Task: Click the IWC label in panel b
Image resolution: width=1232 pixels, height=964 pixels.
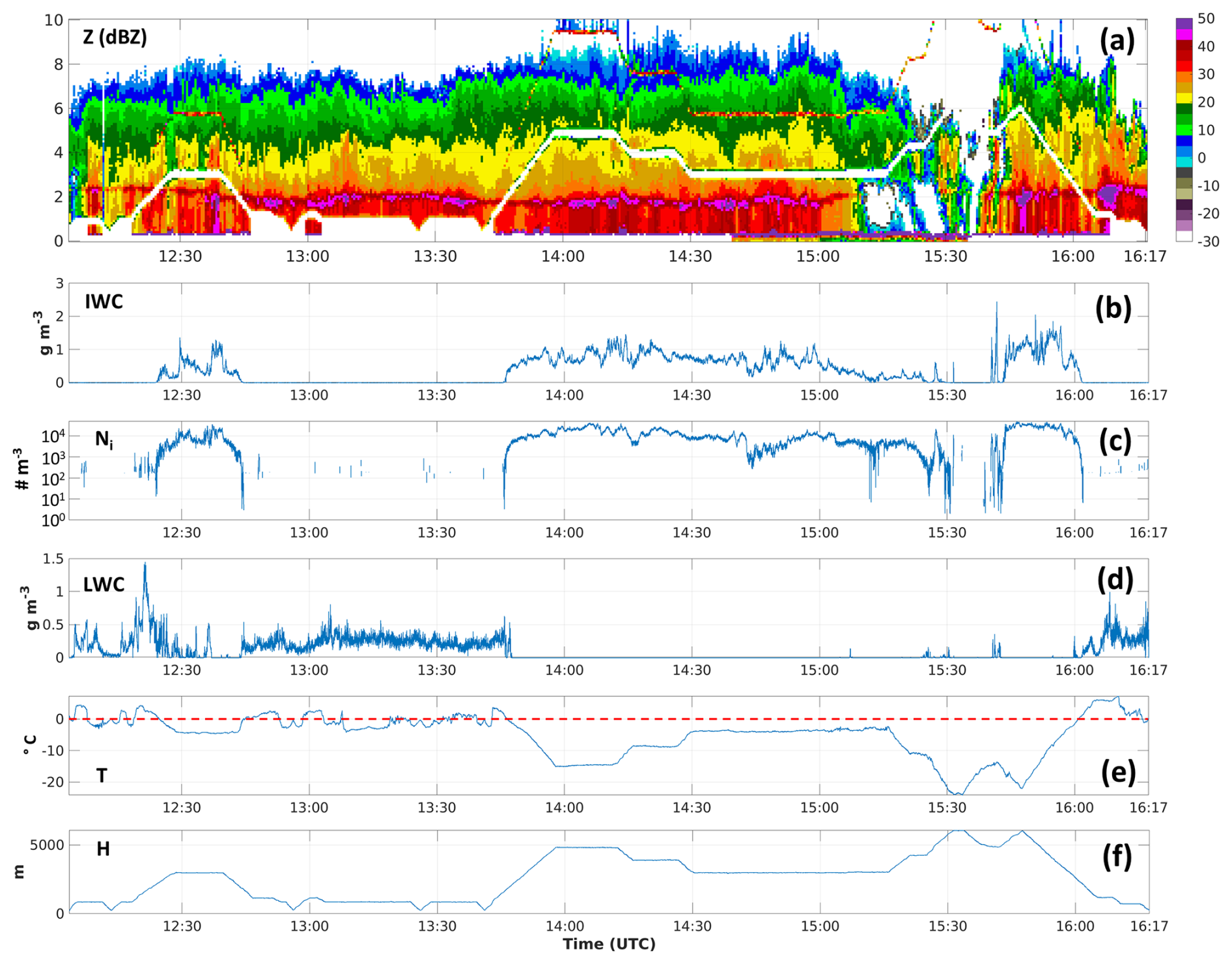Action: tap(104, 302)
